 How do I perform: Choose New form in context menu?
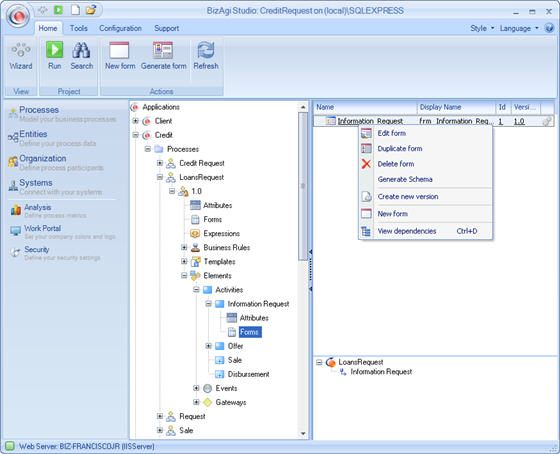pyautogui.click(x=425, y=214)
